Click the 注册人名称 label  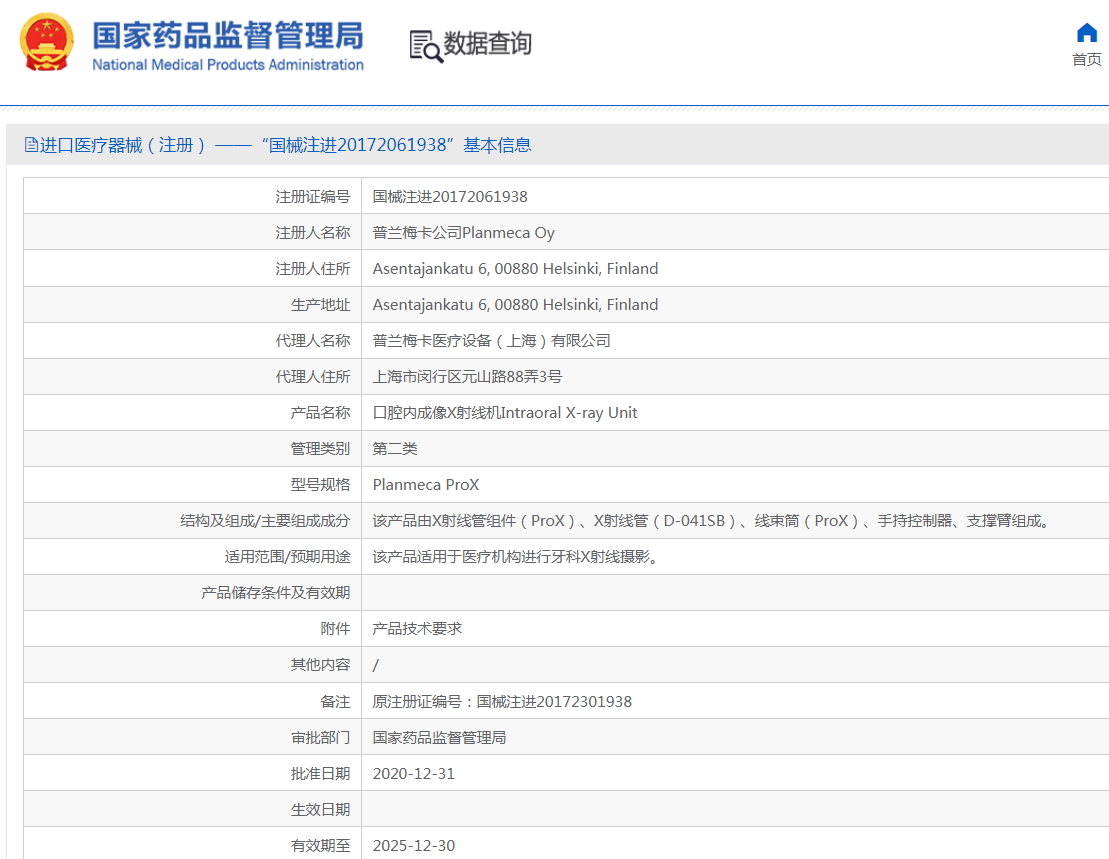313,233
